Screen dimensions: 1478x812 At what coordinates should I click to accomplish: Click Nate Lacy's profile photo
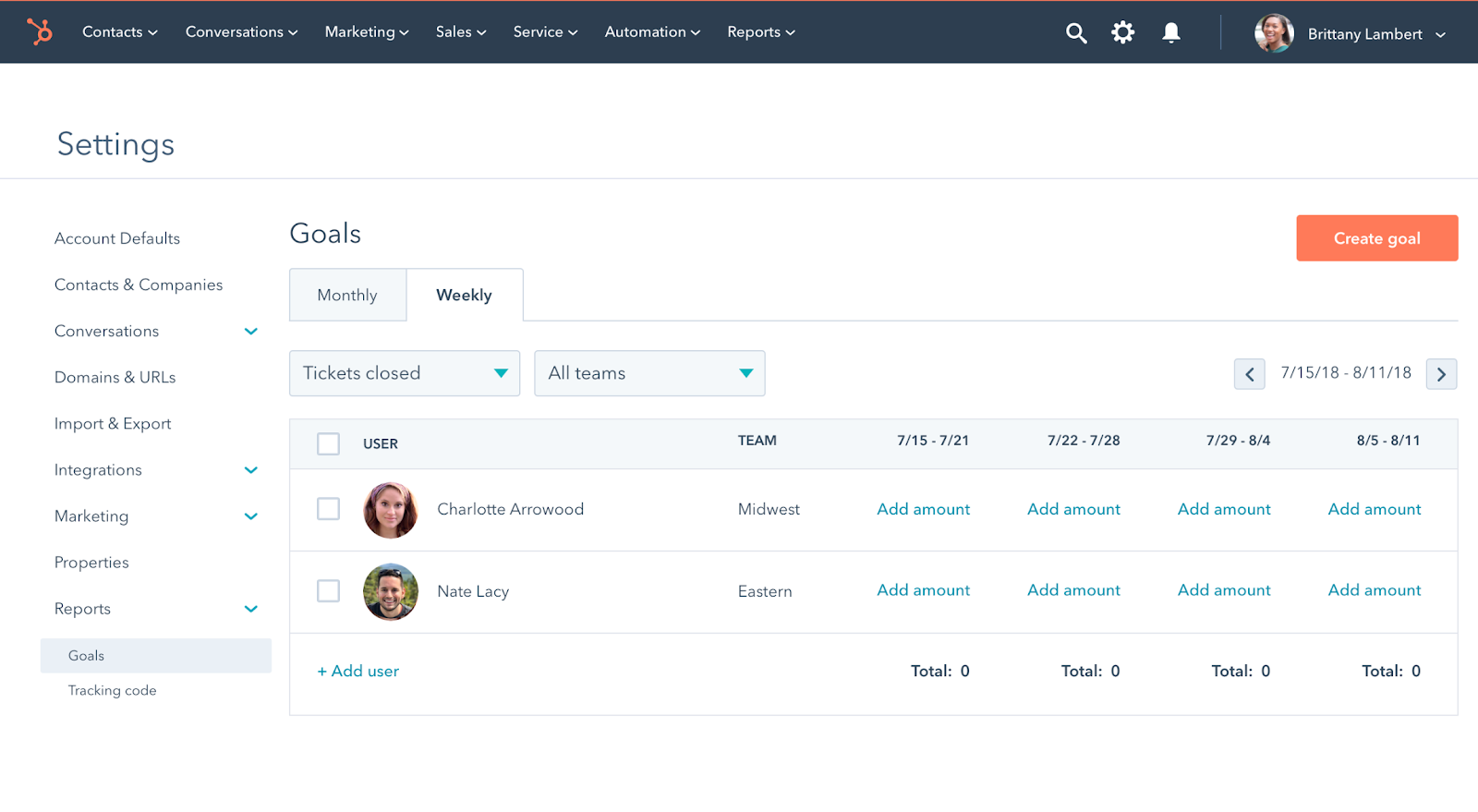391,591
